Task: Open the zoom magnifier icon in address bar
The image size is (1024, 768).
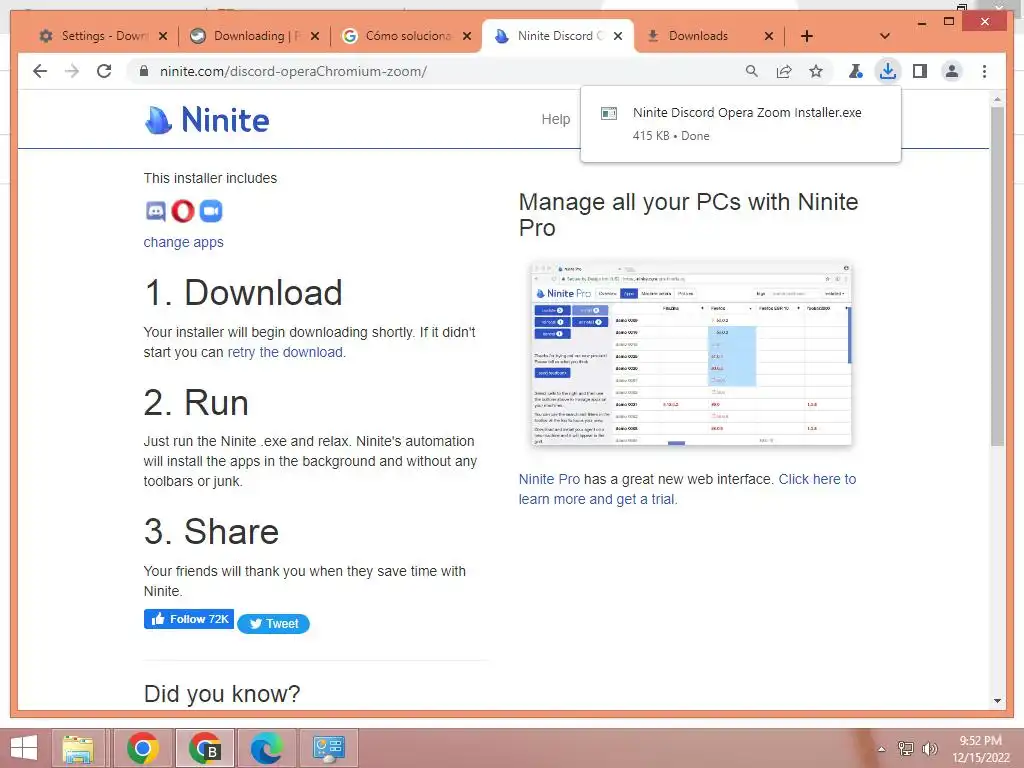Action: [x=752, y=71]
